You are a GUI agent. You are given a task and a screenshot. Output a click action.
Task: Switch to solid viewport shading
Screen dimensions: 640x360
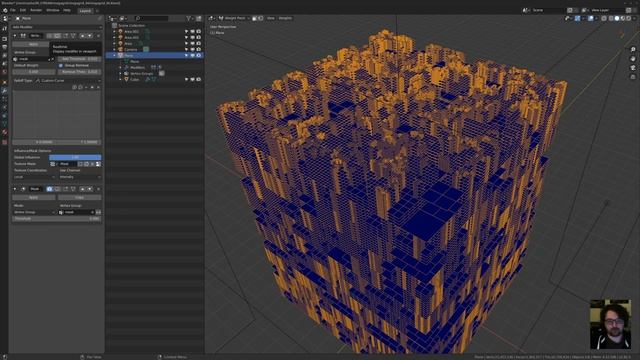(x=617, y=18)
